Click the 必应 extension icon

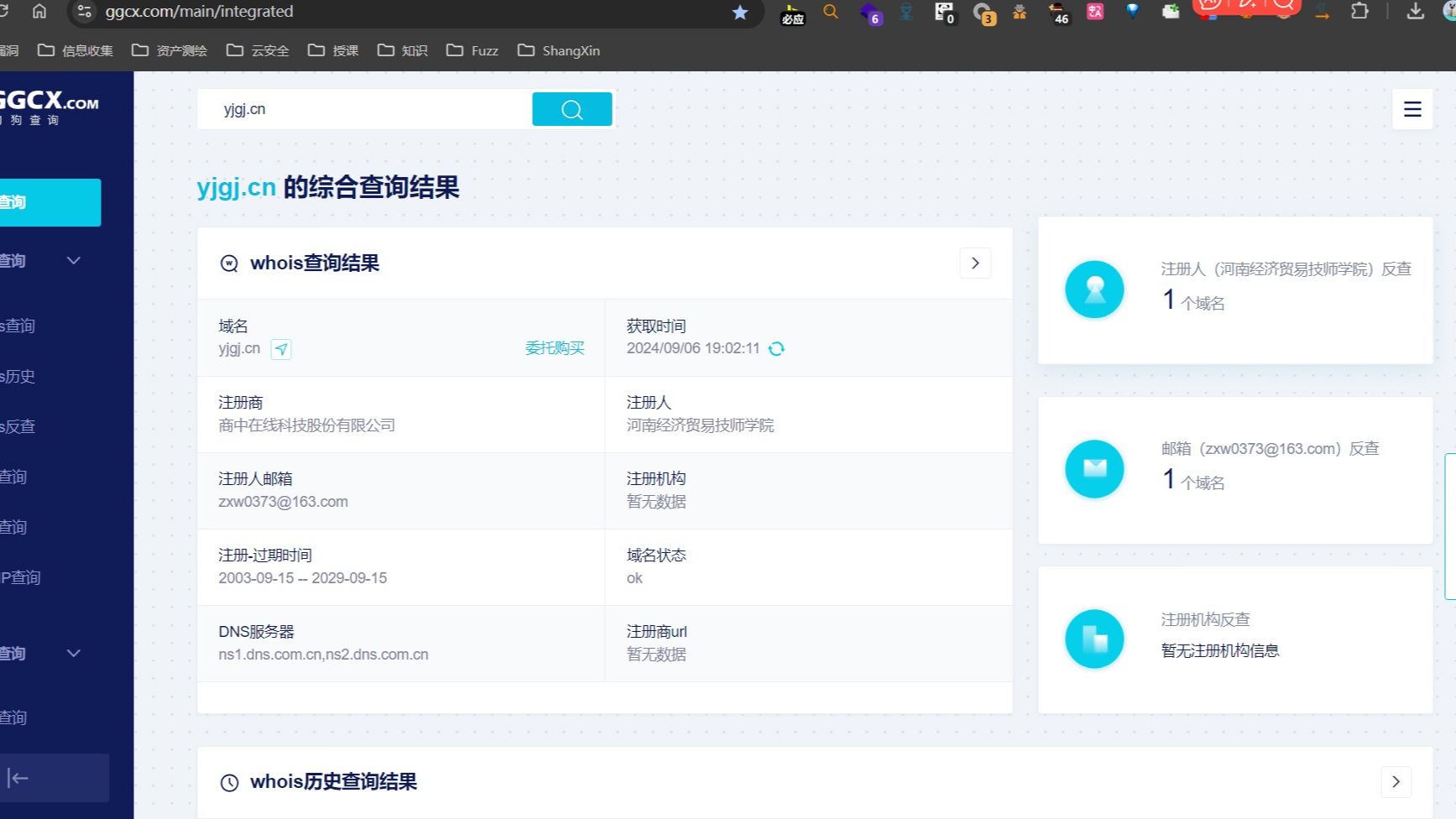pyautogui.click(x=792, y=13)
